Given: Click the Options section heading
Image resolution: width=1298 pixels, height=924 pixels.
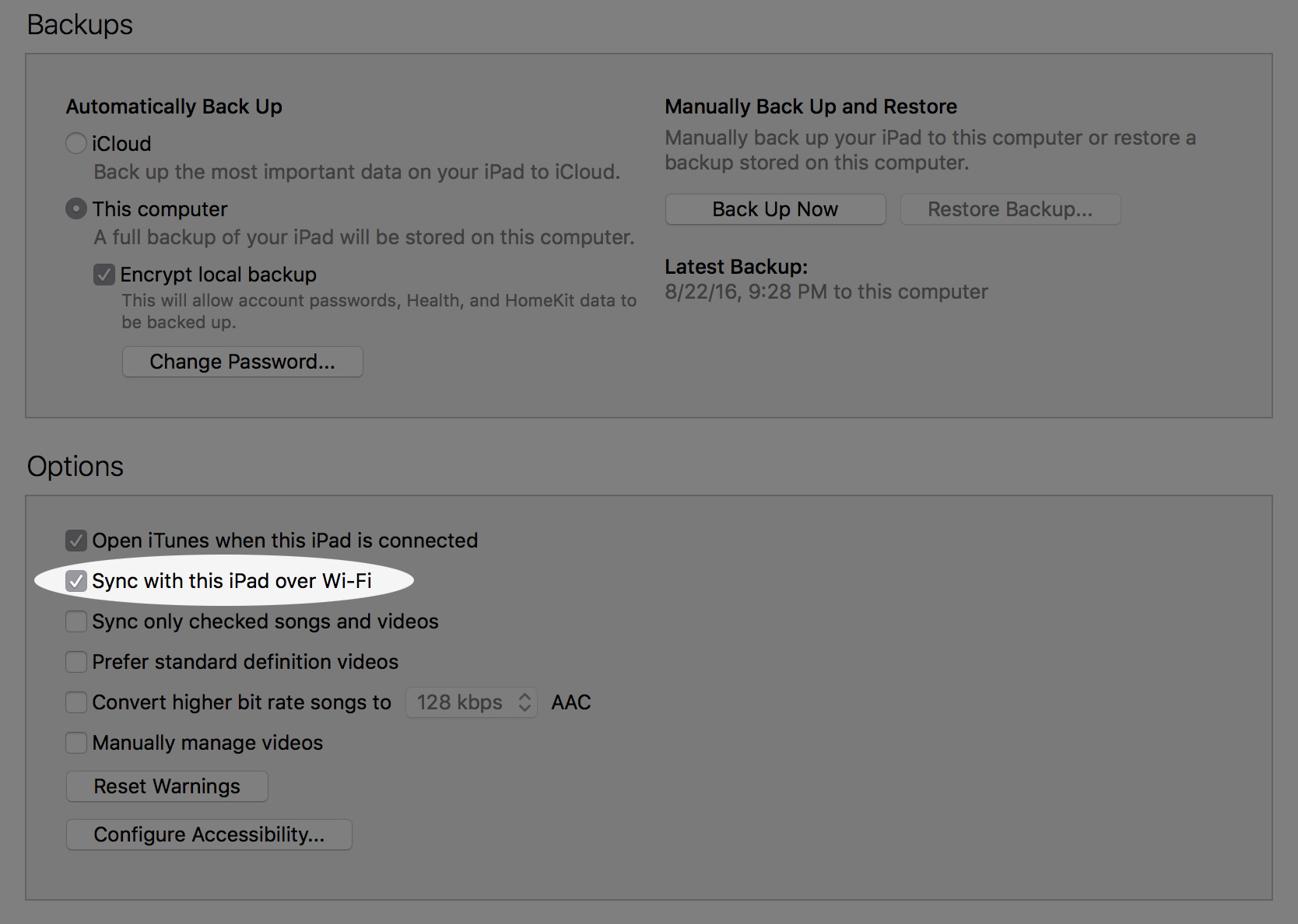Looking at the screenshot, I should [x=75, y=466].
